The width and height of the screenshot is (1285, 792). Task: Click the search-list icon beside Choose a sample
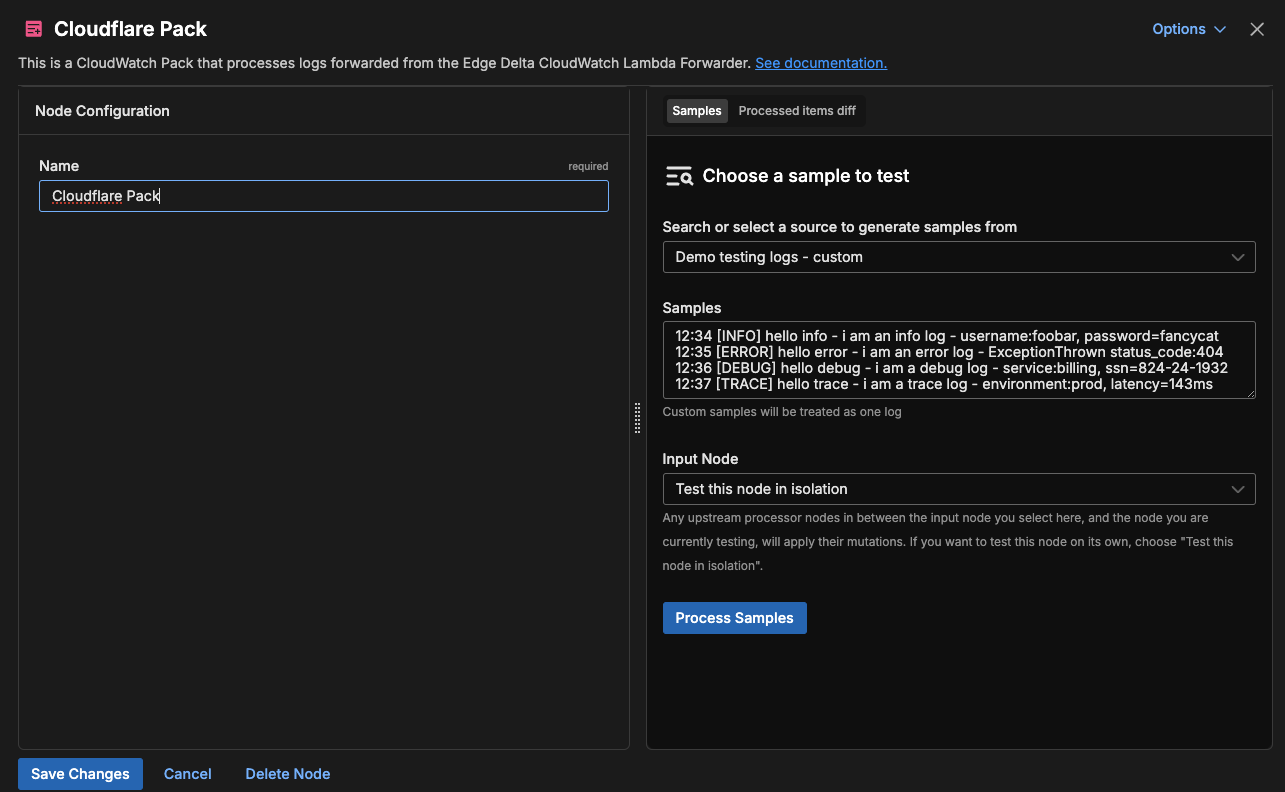click(679, 176)
